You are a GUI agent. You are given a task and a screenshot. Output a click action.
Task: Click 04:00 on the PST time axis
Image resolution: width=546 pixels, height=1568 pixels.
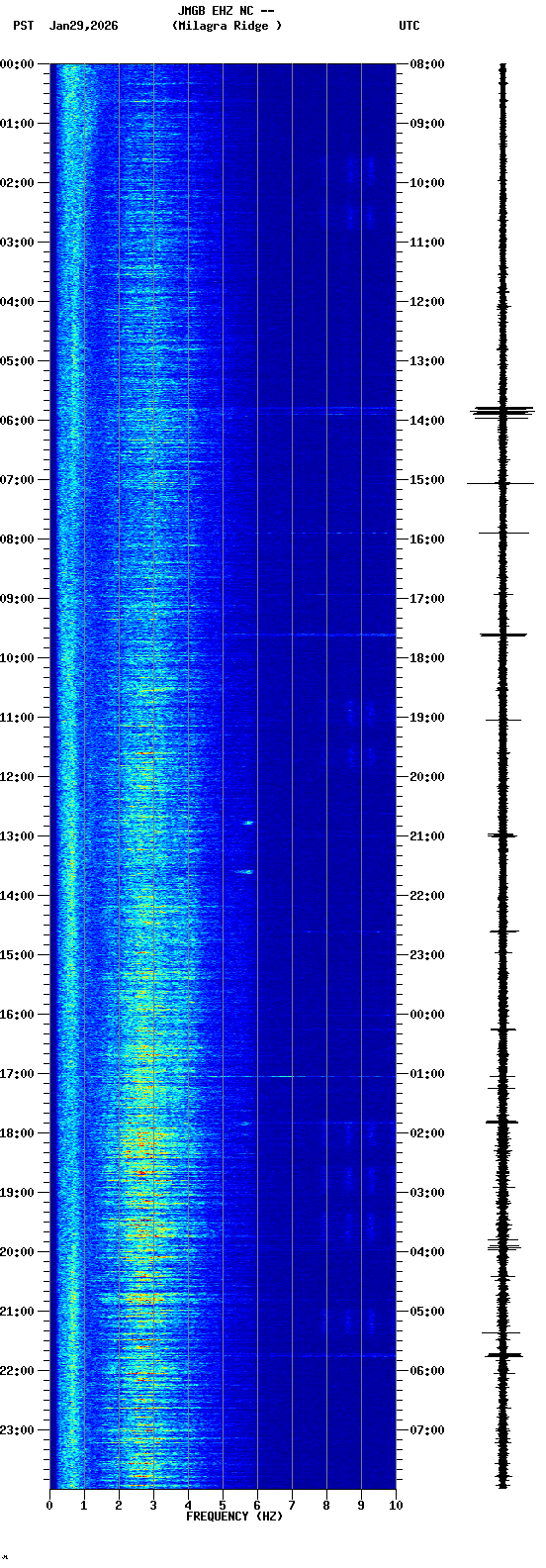[17, 302]
